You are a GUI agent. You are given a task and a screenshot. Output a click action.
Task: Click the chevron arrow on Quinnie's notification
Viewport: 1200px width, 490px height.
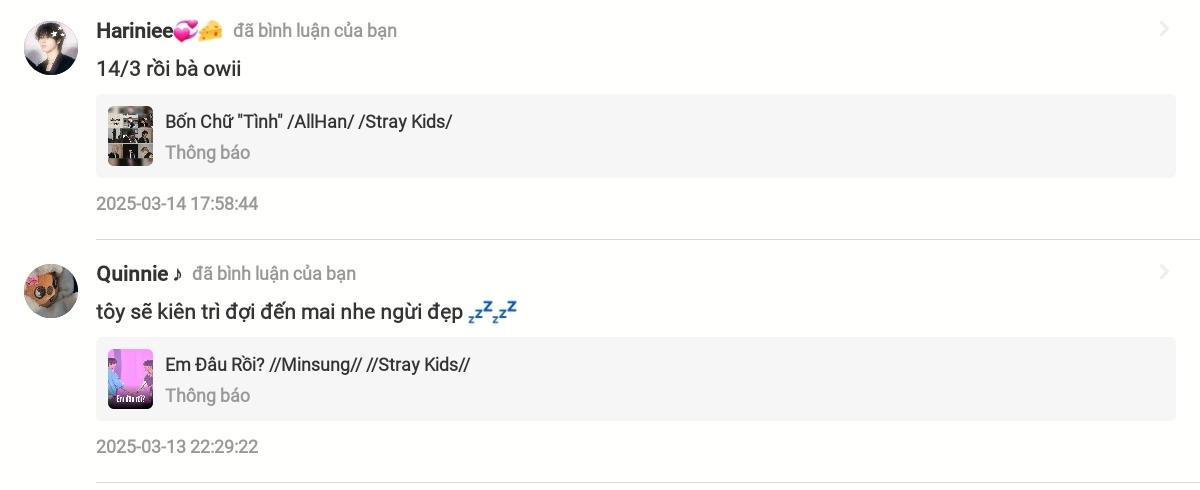click(x=1164, y=273)
